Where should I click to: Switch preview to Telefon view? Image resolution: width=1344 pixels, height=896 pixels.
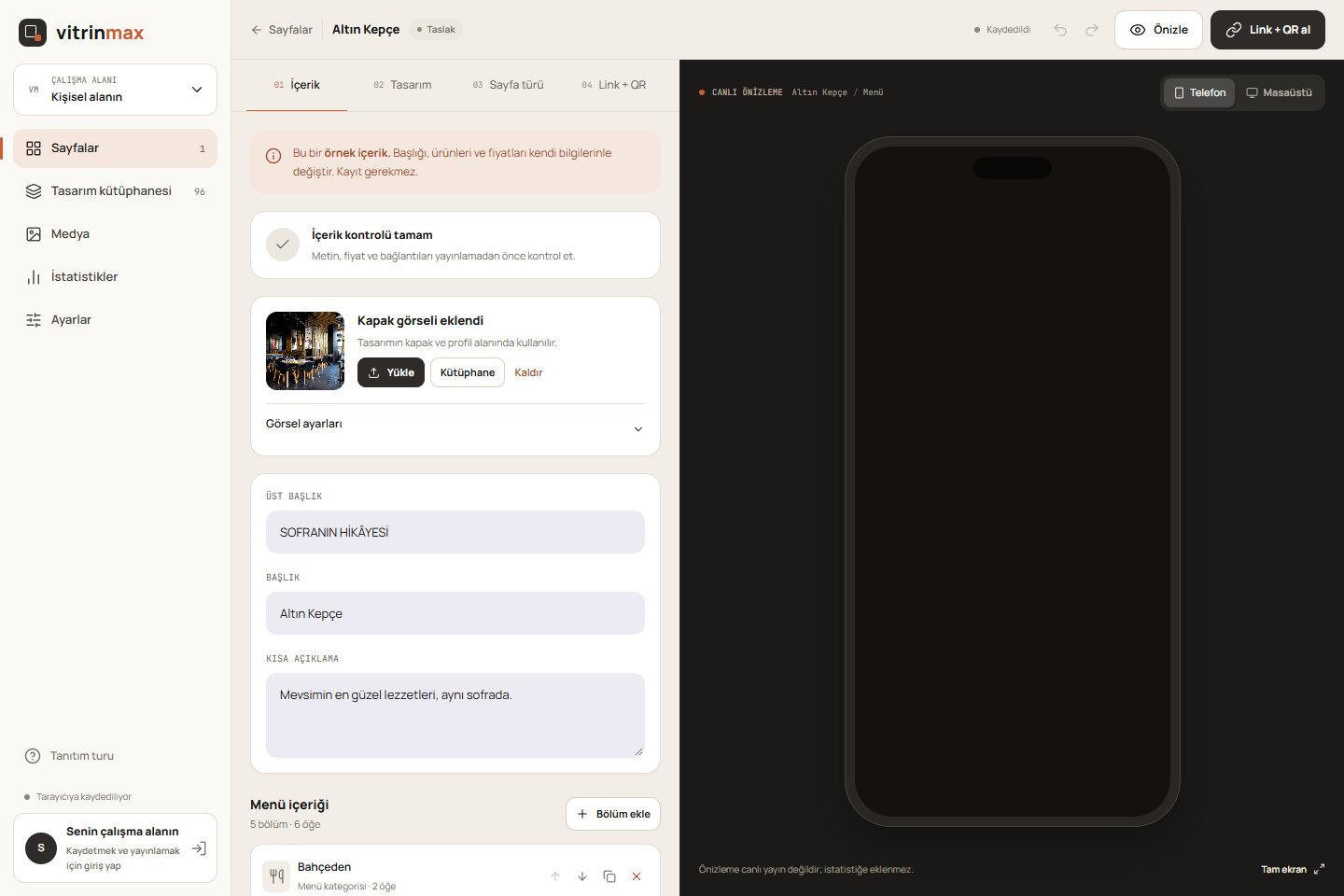[x=1199, y=92]
